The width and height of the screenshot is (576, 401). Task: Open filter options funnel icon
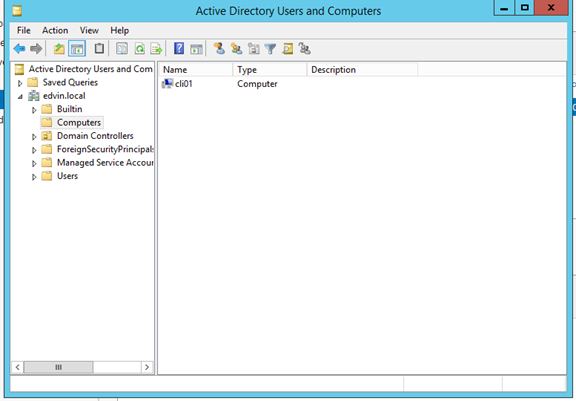[x=270, y=48]
